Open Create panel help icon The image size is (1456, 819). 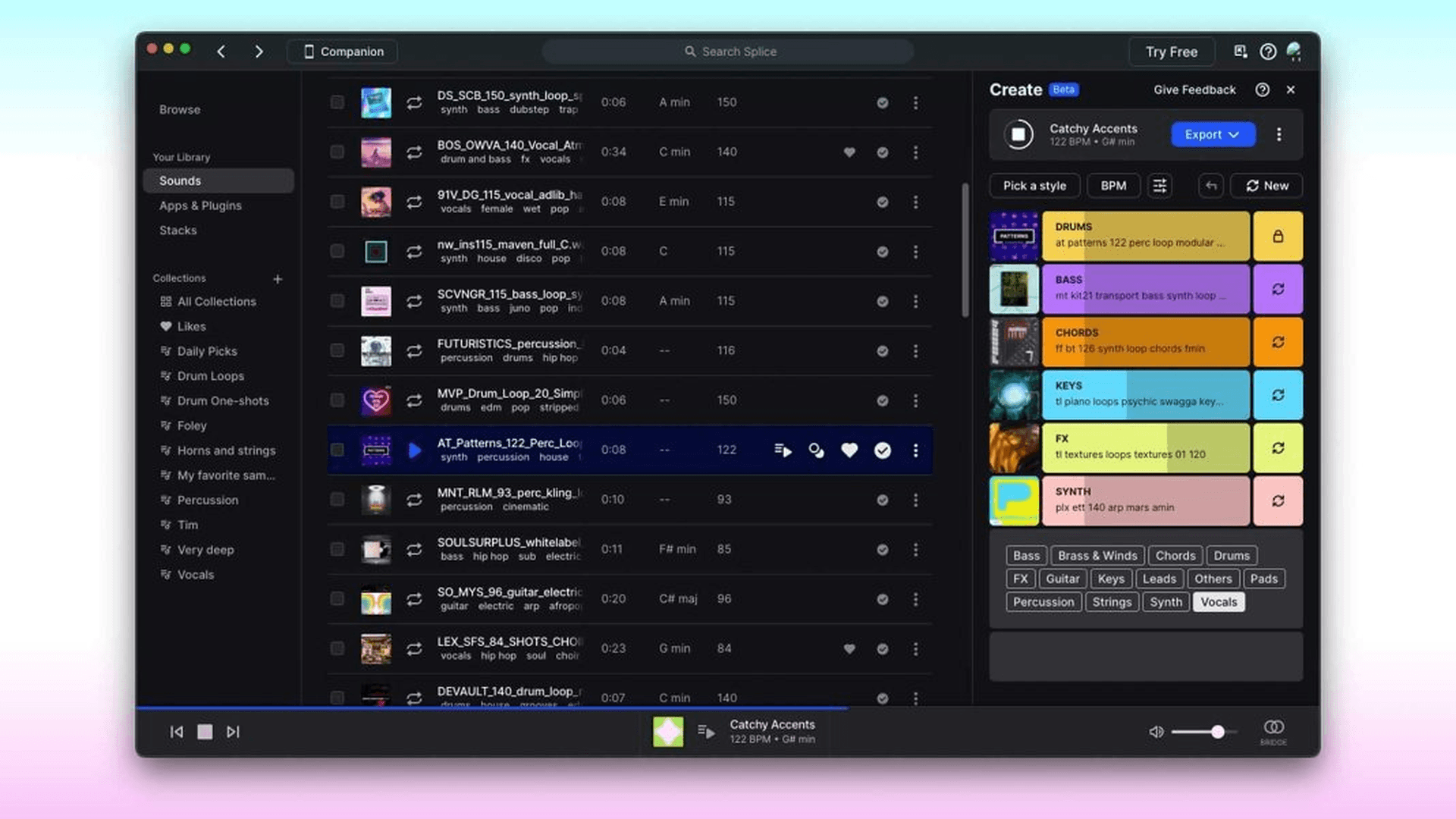pos(1262,89)
